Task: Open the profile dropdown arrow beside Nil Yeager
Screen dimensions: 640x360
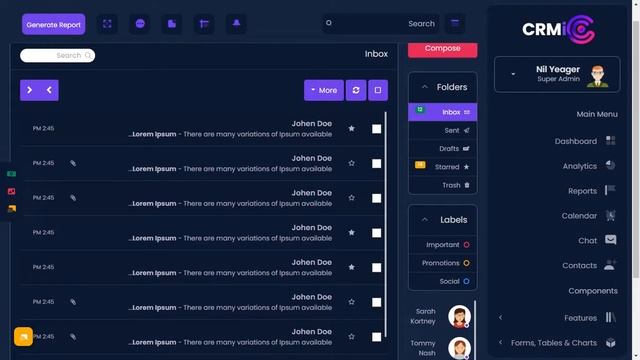Action: pos(513,74)
